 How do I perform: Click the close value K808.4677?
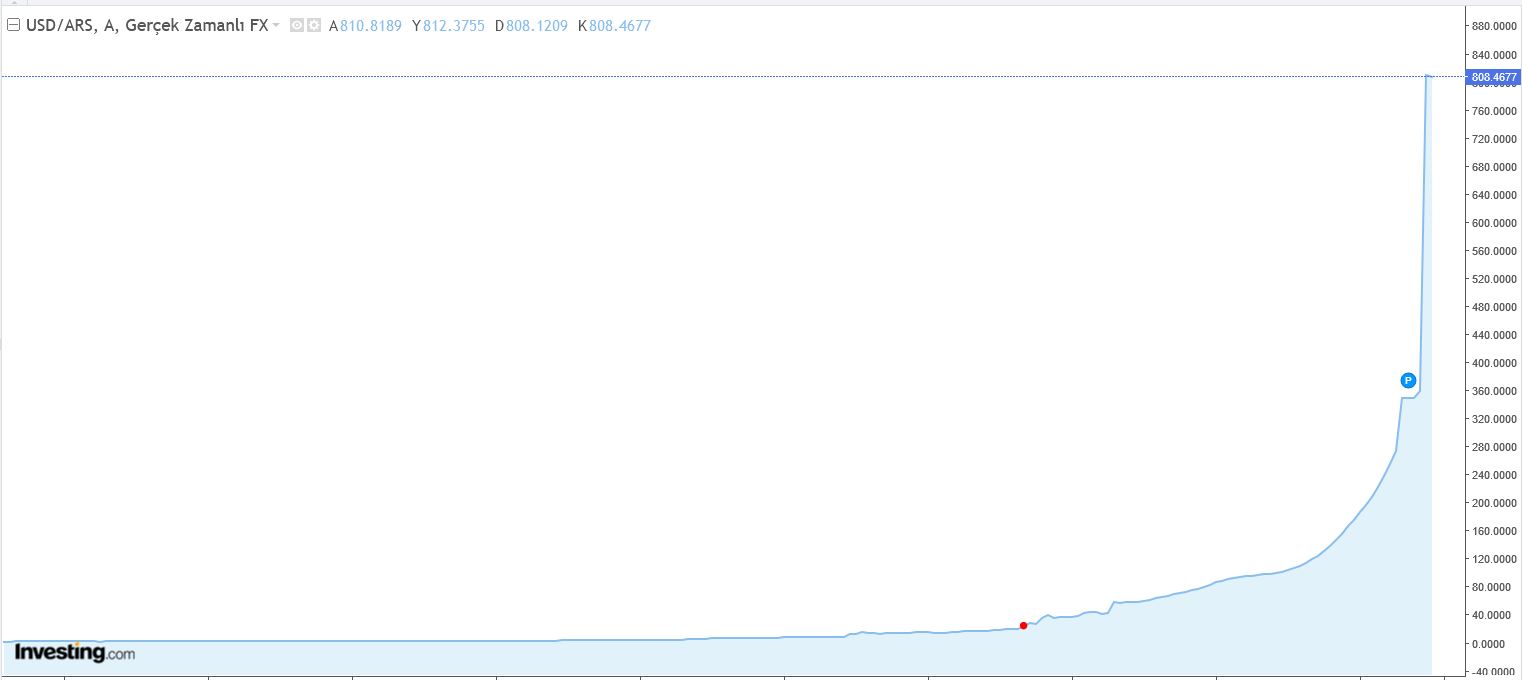point(614,26)
